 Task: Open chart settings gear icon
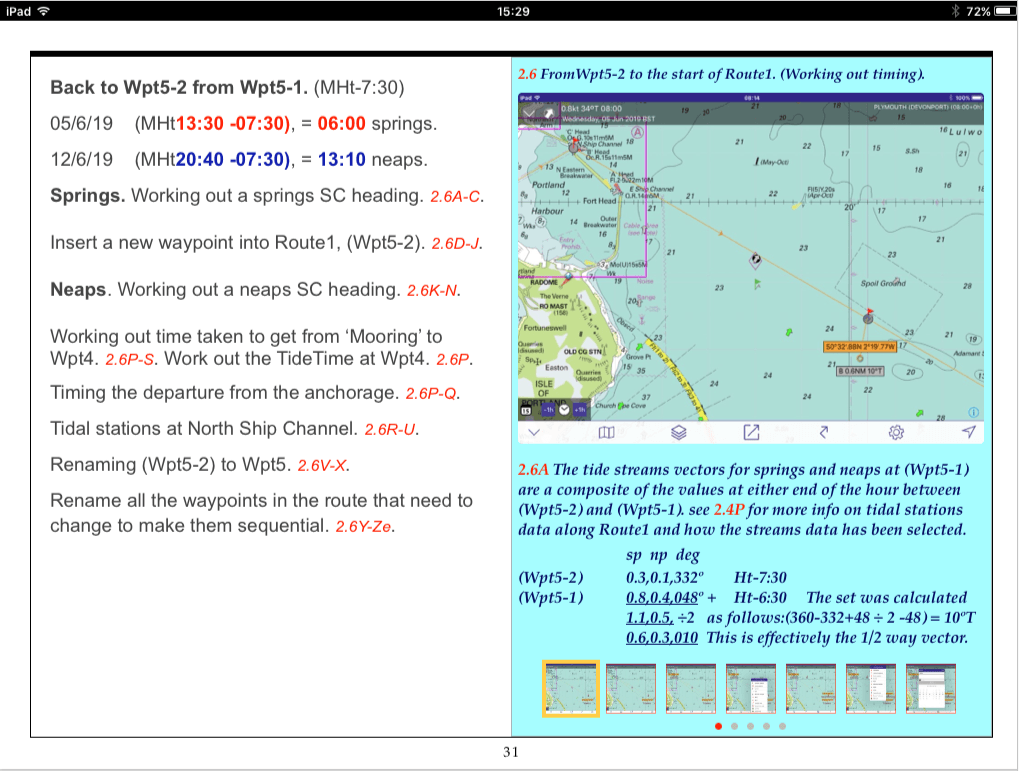(x=896, y=432)
